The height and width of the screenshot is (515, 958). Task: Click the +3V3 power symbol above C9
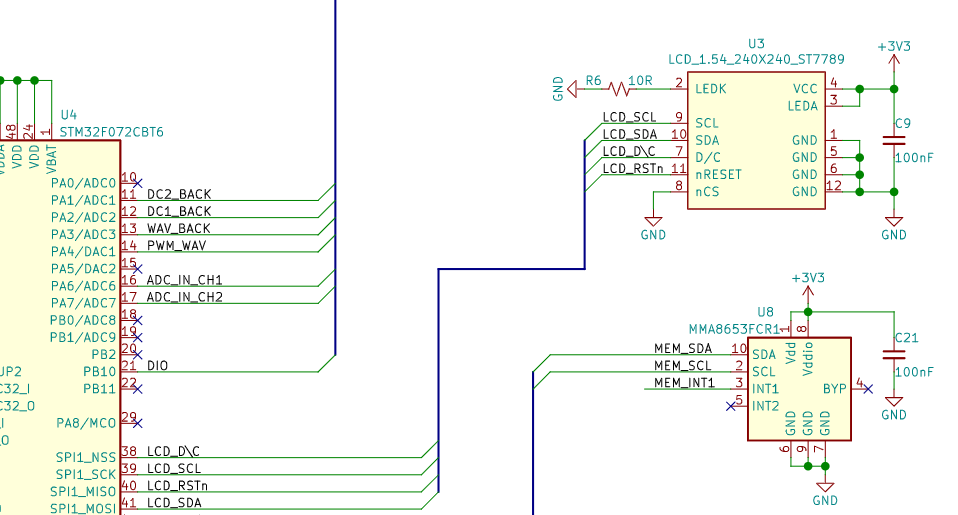(894, 54)
